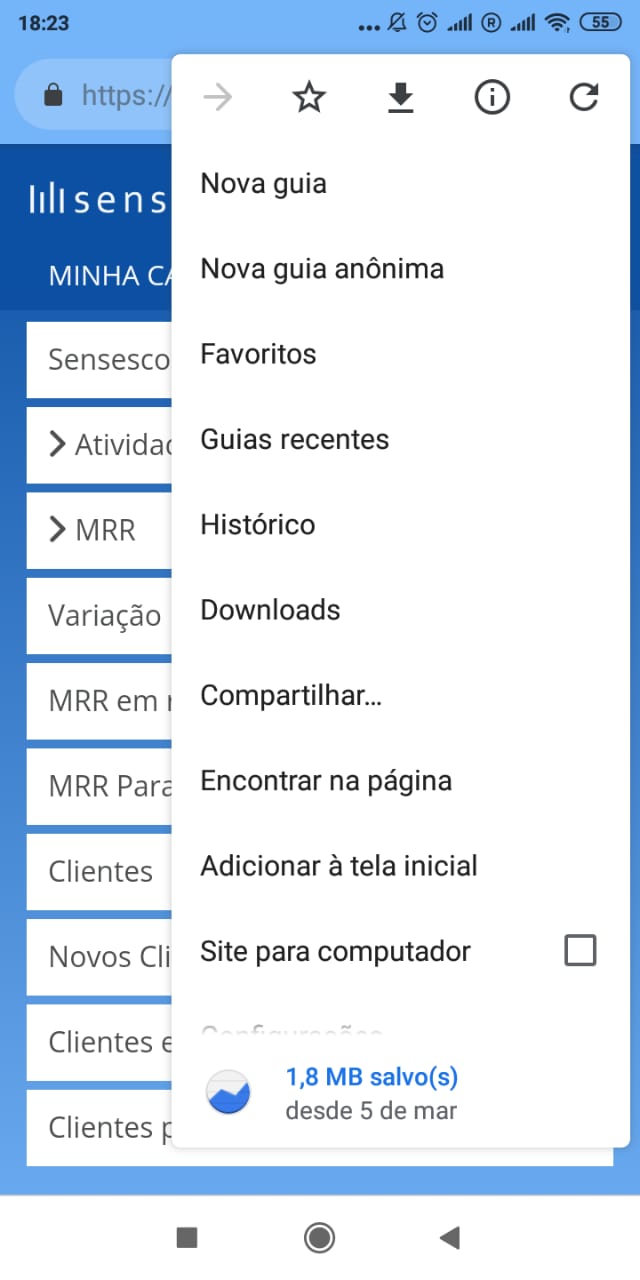This screenshot has height=1280, width=640.
Task: Open the page info icon
Action: [492, 97]
